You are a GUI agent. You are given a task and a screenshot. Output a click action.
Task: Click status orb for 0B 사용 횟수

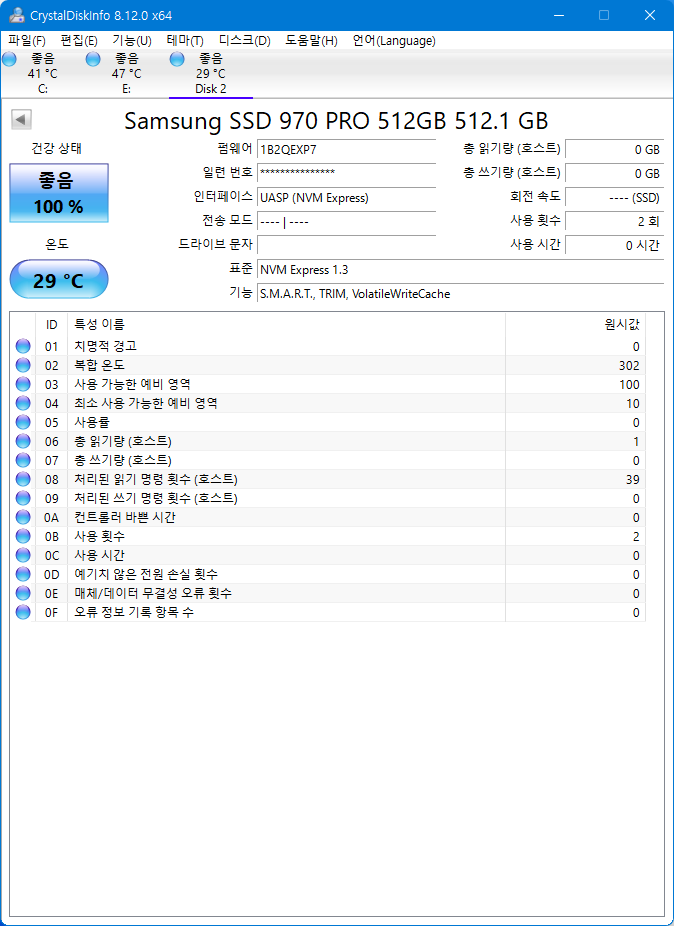[x=23, y=536]
